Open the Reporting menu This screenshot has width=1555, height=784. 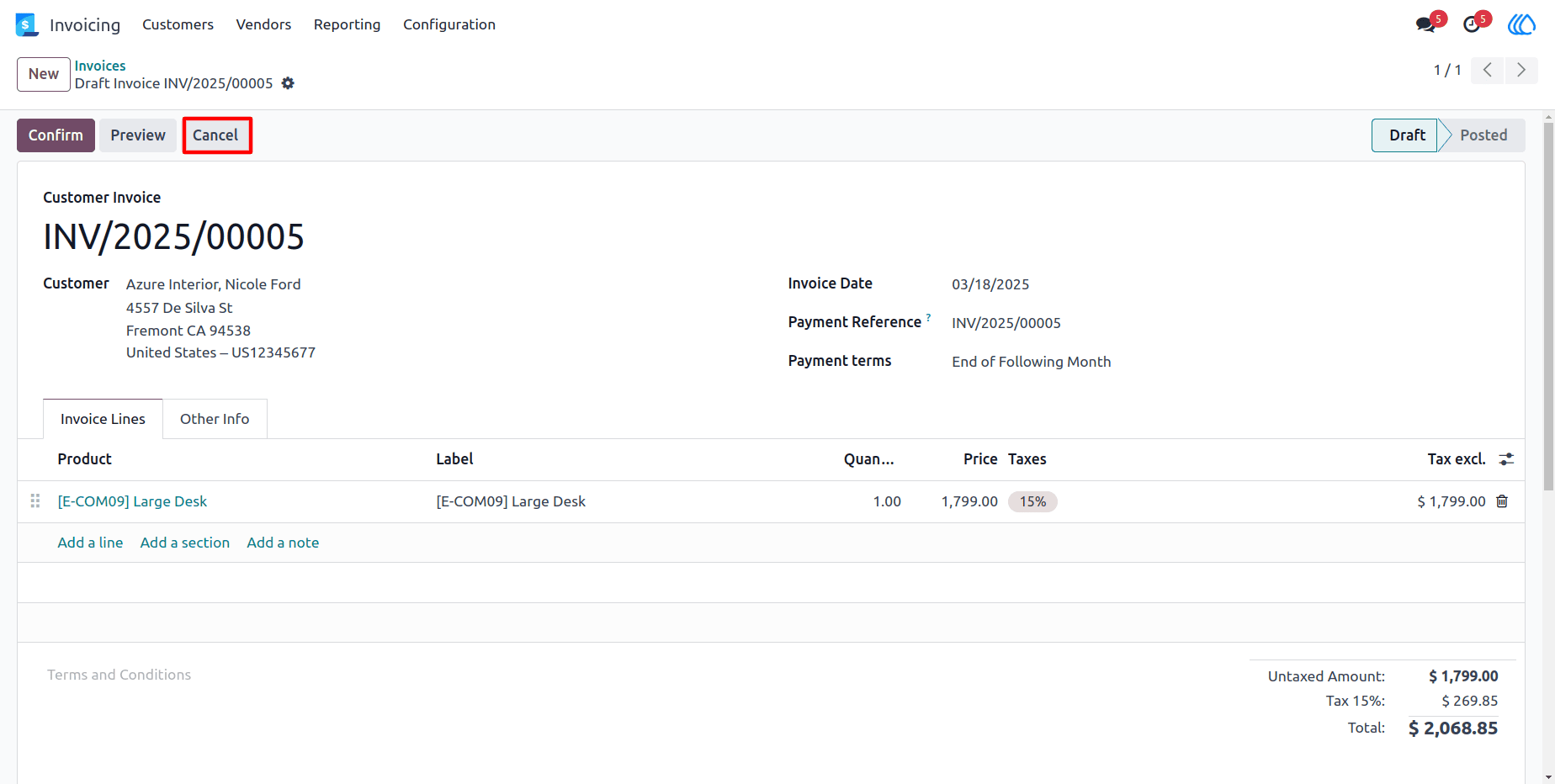[x=347, y=24]
